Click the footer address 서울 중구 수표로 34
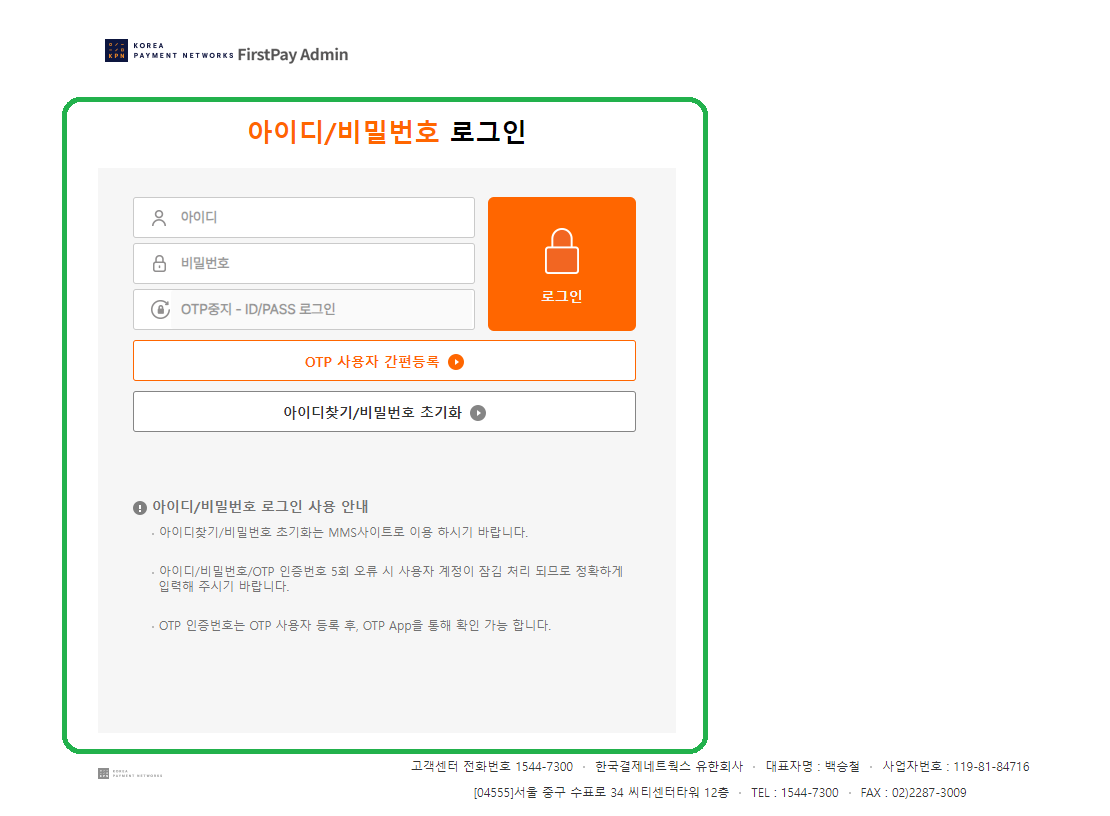 click(x=601, y=793)
